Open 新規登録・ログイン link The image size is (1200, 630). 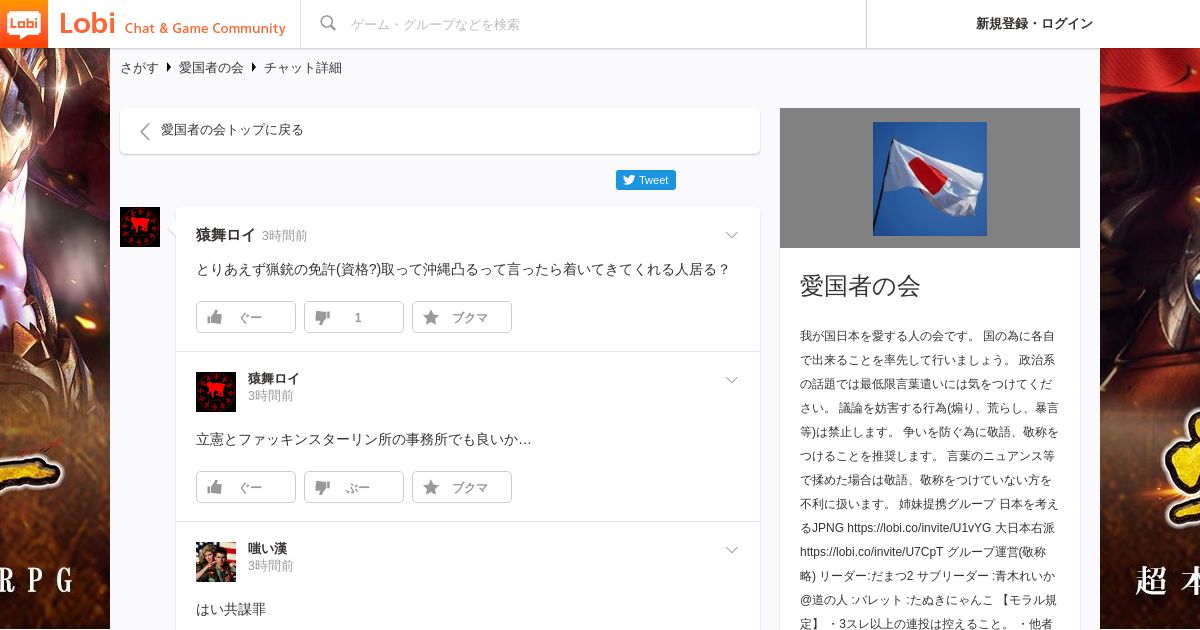tap(1034, 24)
